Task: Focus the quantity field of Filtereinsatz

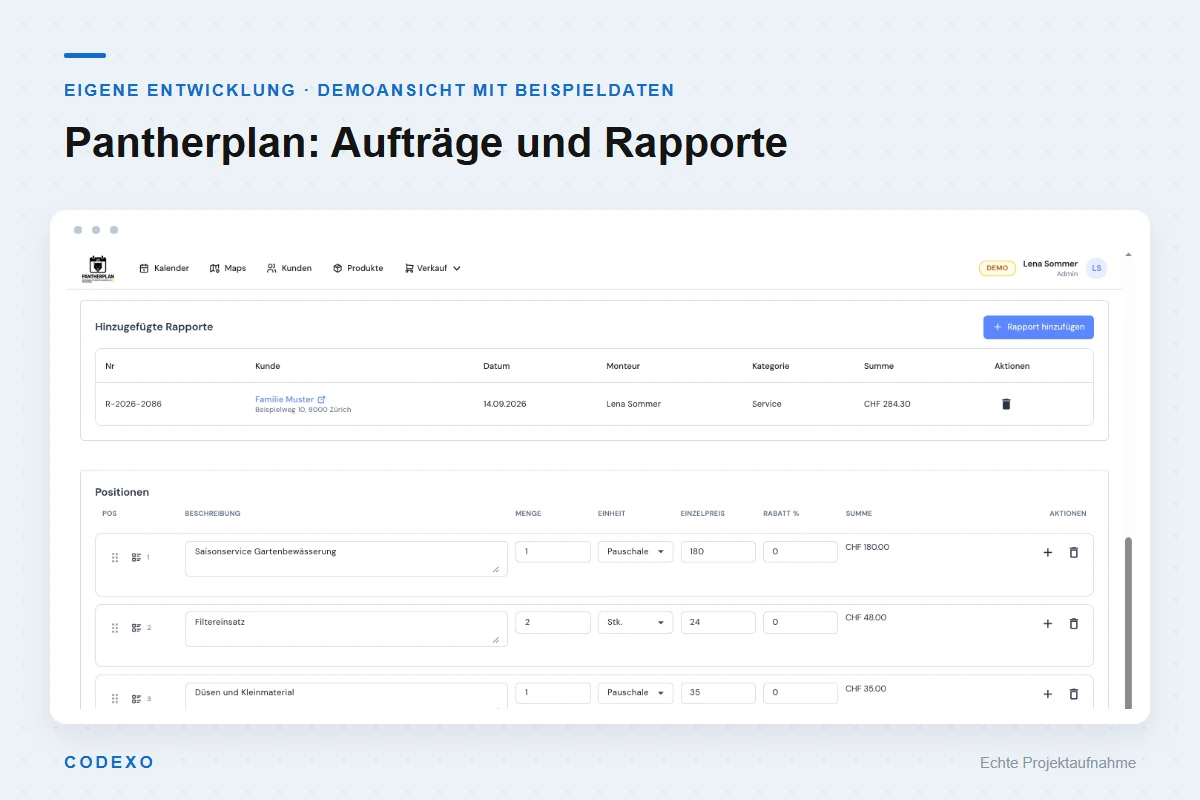Action: pos(553,622)
